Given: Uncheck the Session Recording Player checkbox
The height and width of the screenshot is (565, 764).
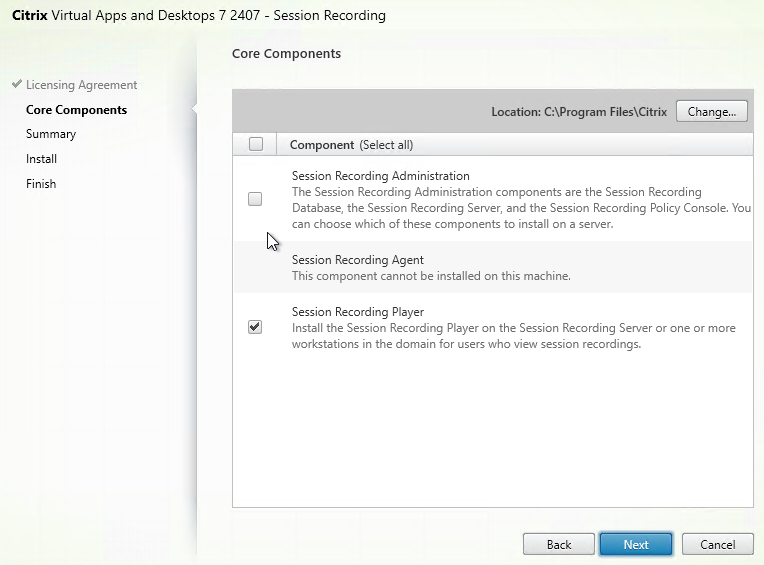Looking at the screenshot, I should pos(255,327).
